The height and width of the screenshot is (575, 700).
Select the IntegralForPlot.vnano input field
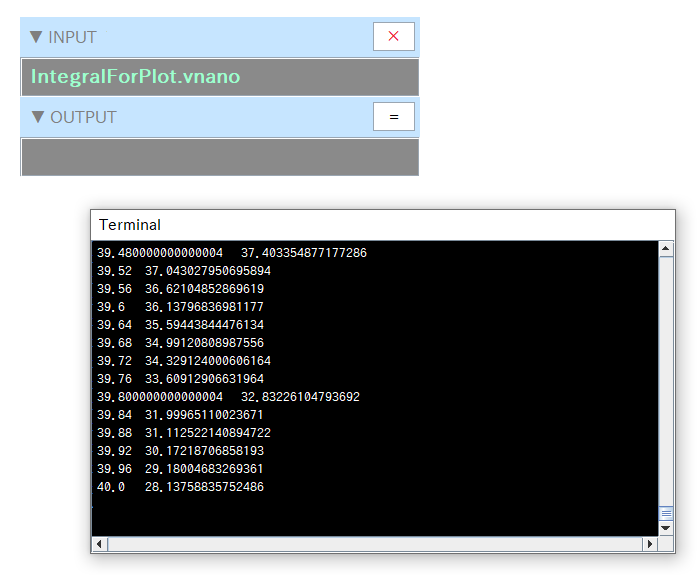pos(220,77)
